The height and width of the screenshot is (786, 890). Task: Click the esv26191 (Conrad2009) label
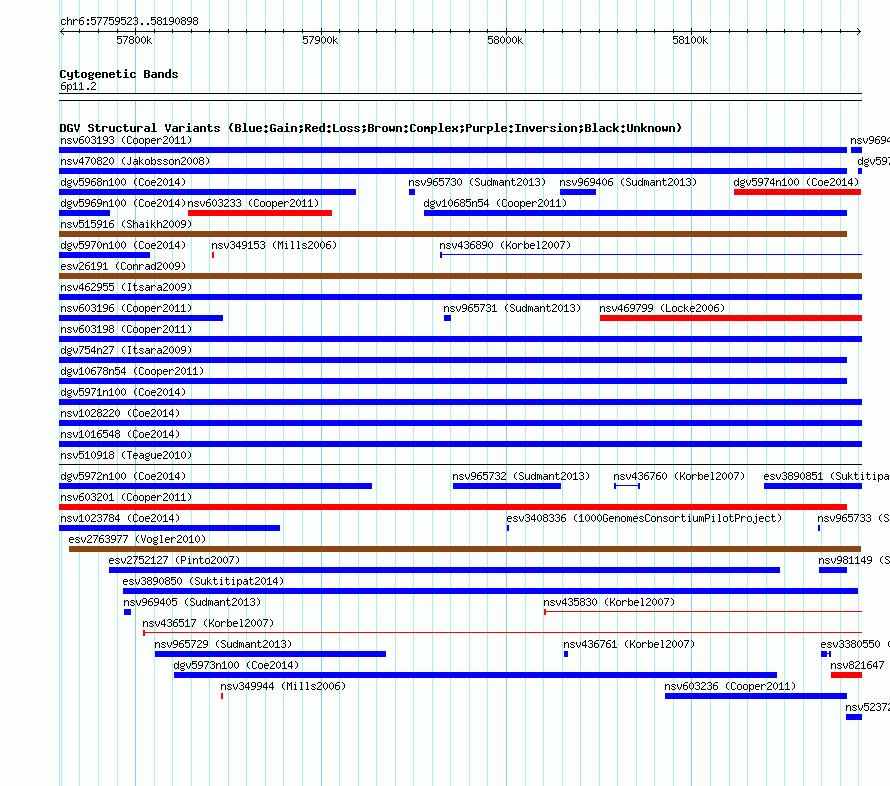[x=123, y=266]
